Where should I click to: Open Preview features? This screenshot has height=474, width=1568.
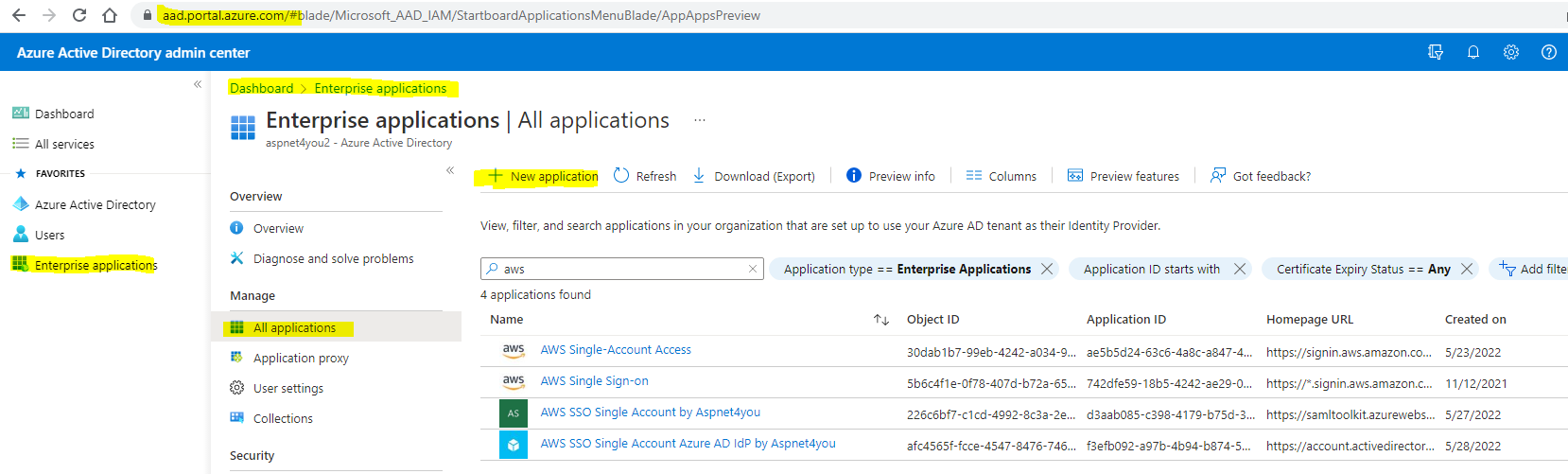[x=1124, y=176]
